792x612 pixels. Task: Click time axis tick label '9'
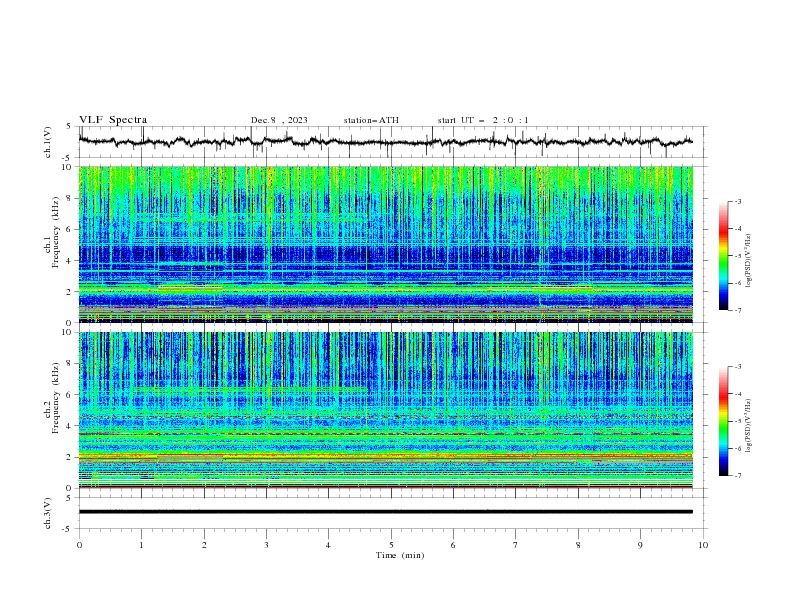pos(640,545)
